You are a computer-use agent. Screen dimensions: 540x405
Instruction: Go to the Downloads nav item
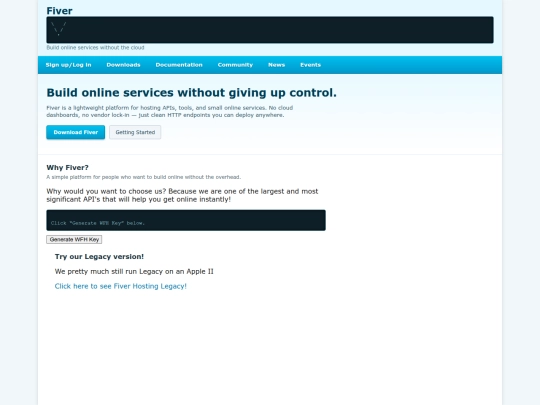123,65
